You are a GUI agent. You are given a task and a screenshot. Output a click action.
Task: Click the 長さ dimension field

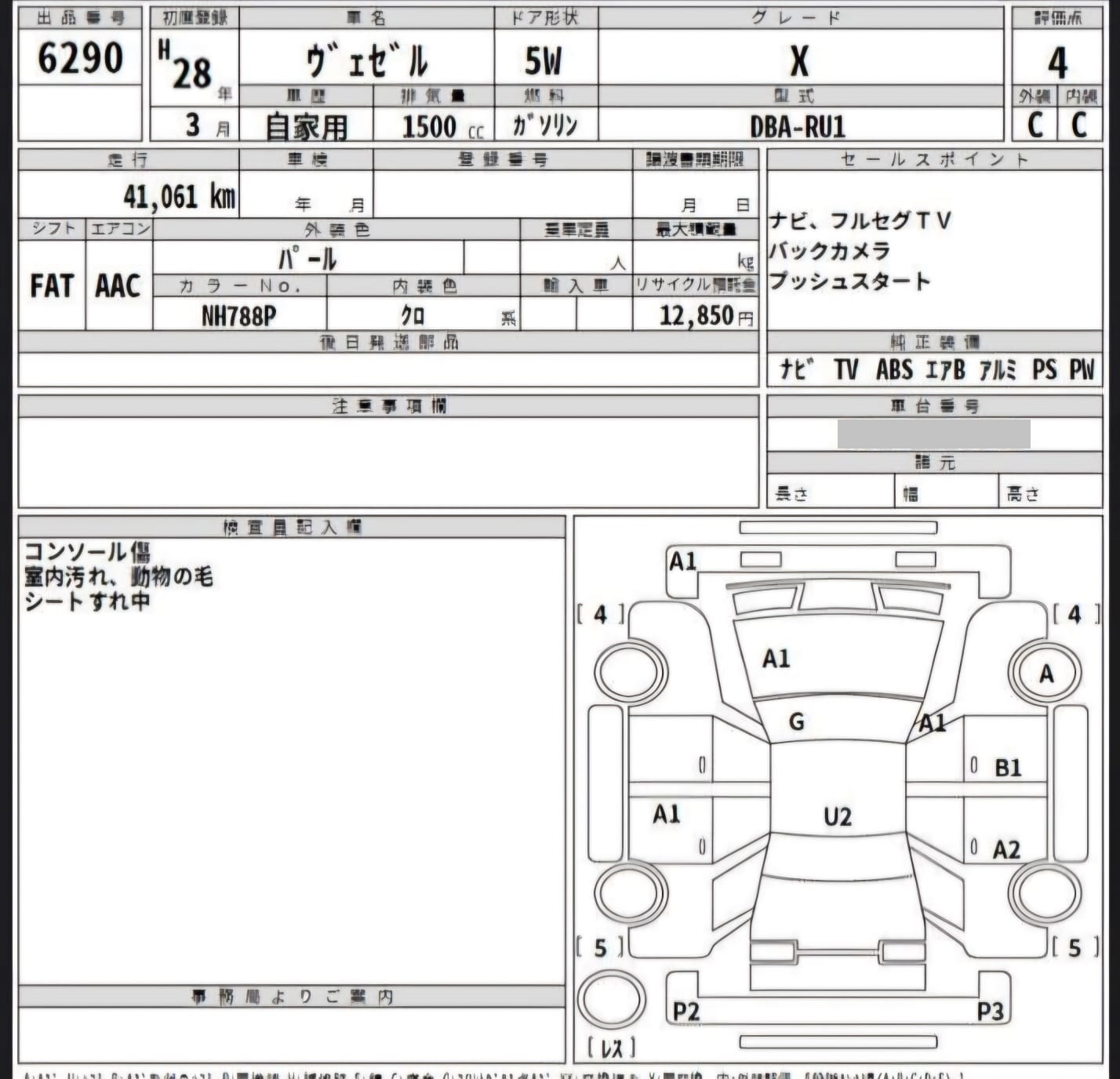coord(831,492)
